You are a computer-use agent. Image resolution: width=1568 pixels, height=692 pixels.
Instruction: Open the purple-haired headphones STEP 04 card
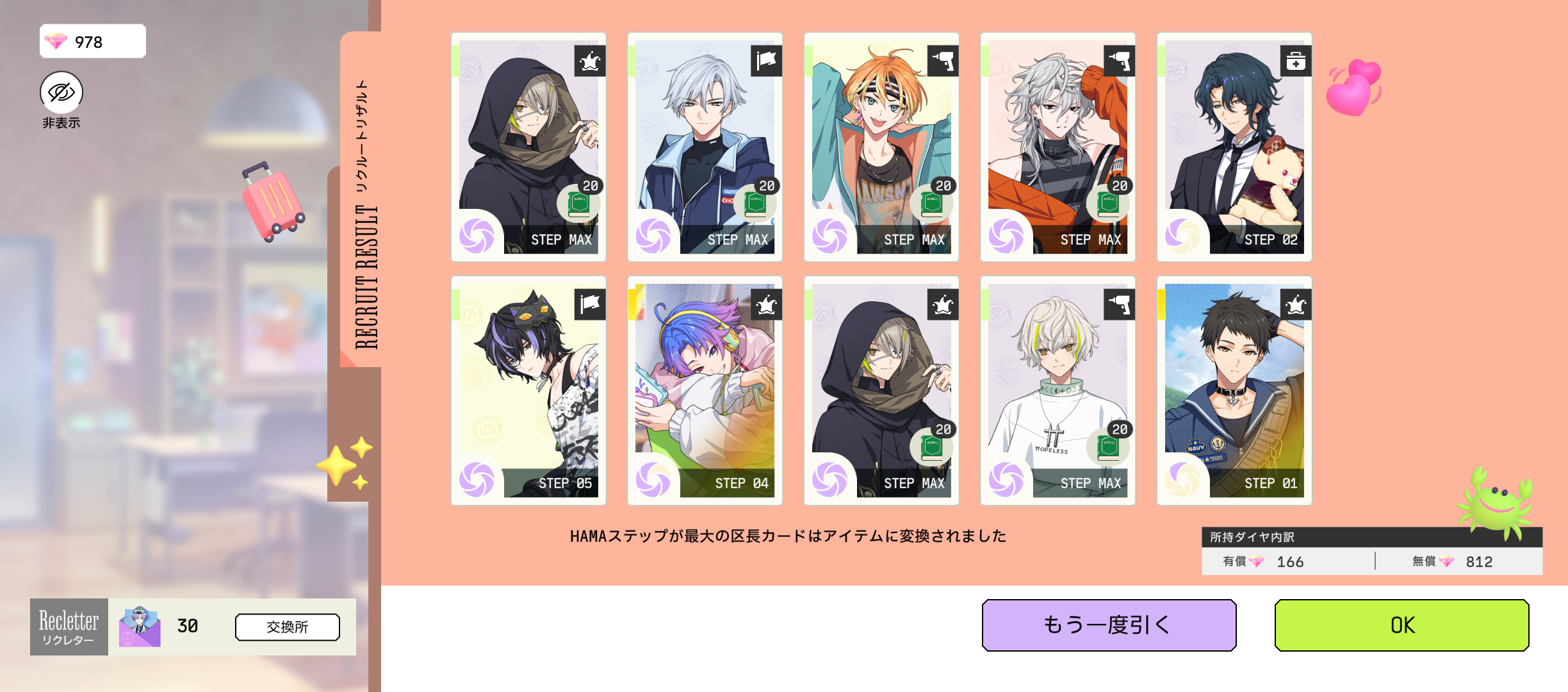705,390
